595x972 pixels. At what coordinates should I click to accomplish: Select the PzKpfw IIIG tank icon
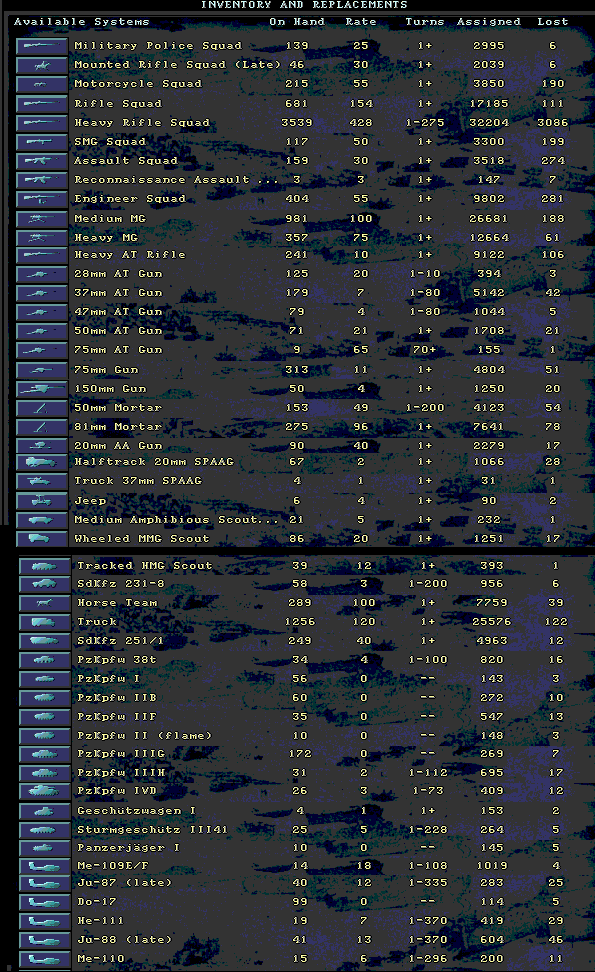coord(44,754)
